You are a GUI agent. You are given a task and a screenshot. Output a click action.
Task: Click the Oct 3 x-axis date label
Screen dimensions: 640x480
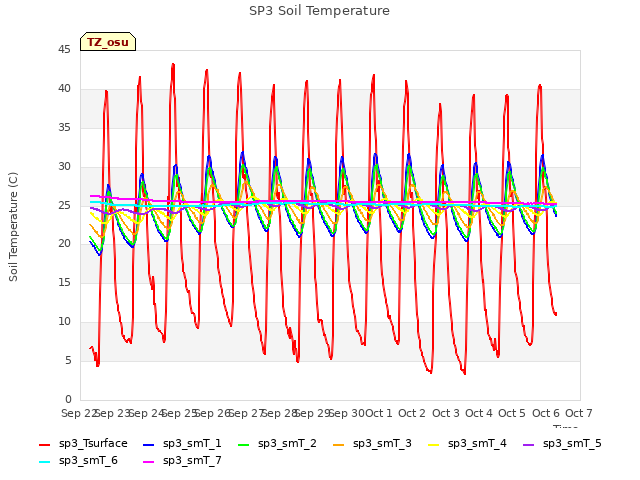click(446, 413)
